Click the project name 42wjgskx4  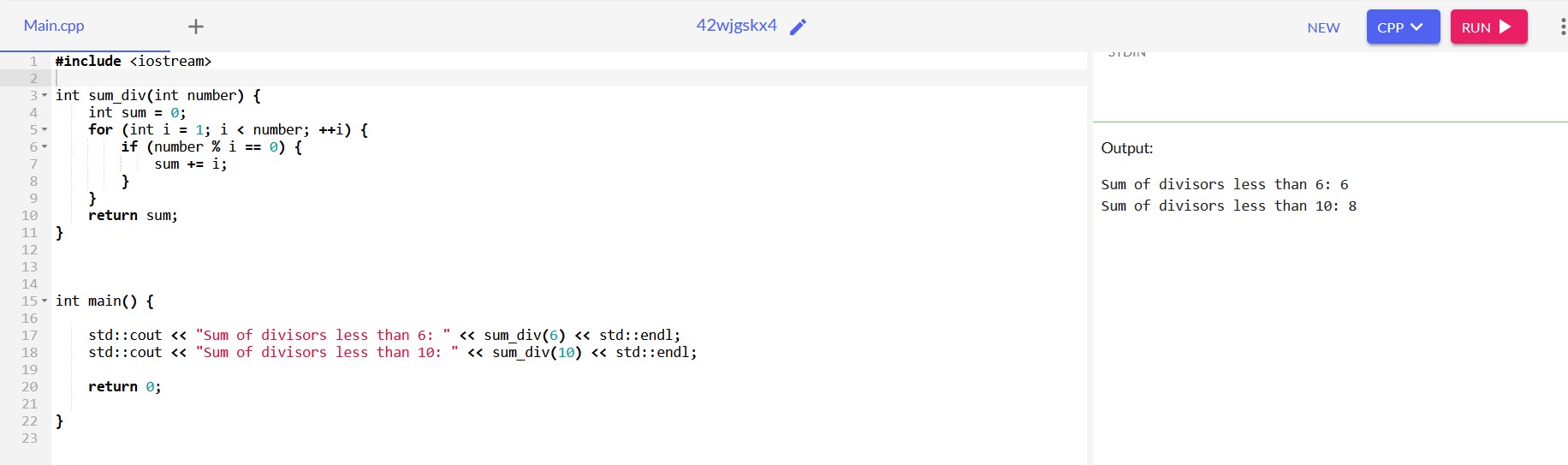tap(736, 26)
